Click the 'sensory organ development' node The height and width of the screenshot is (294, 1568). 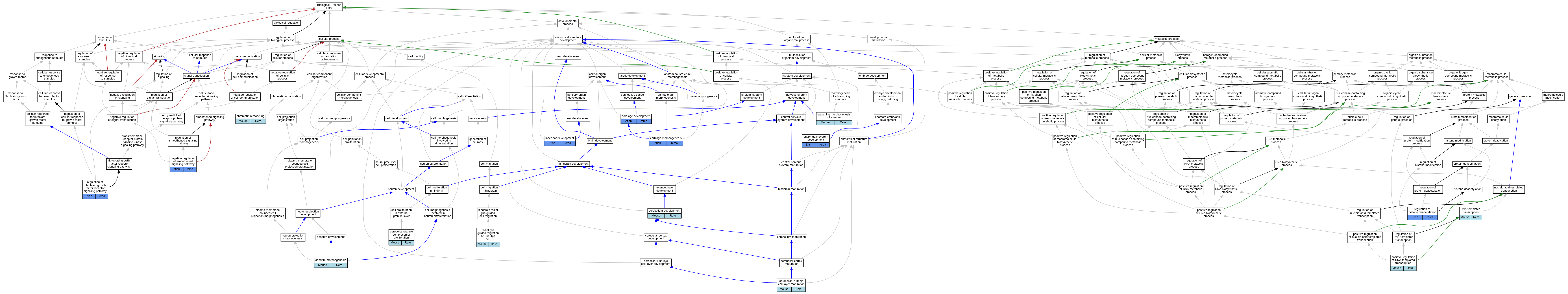[x=576, y=96]
